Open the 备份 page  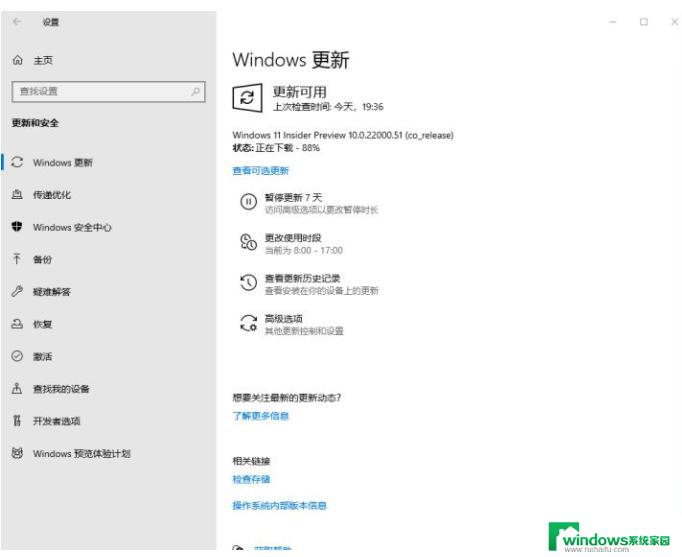click(109, 259)
